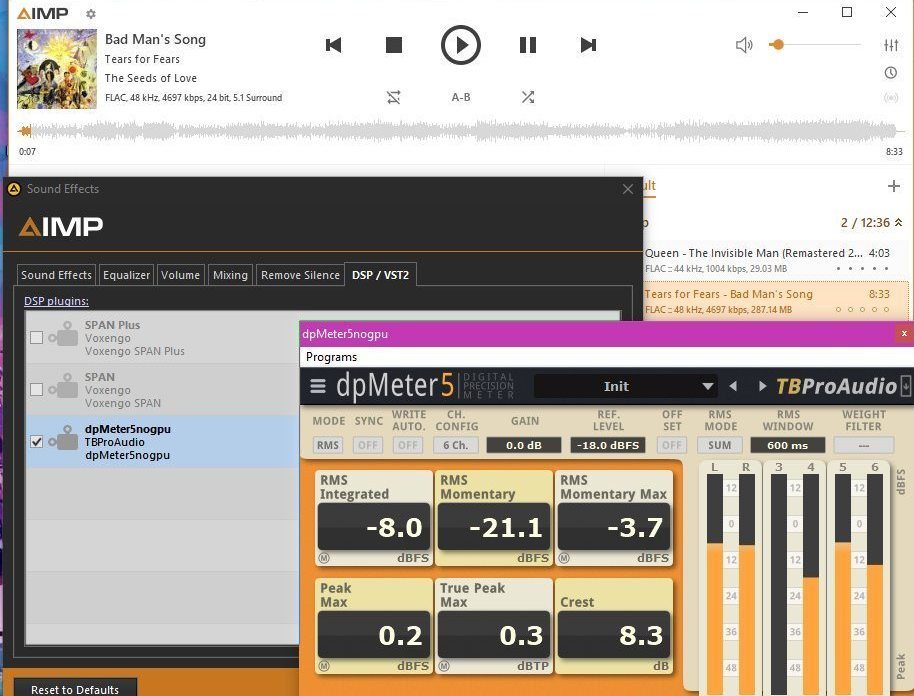914x696 pixels.
Task: Toggle shuffle mode icon
Action: click(528, 97)
